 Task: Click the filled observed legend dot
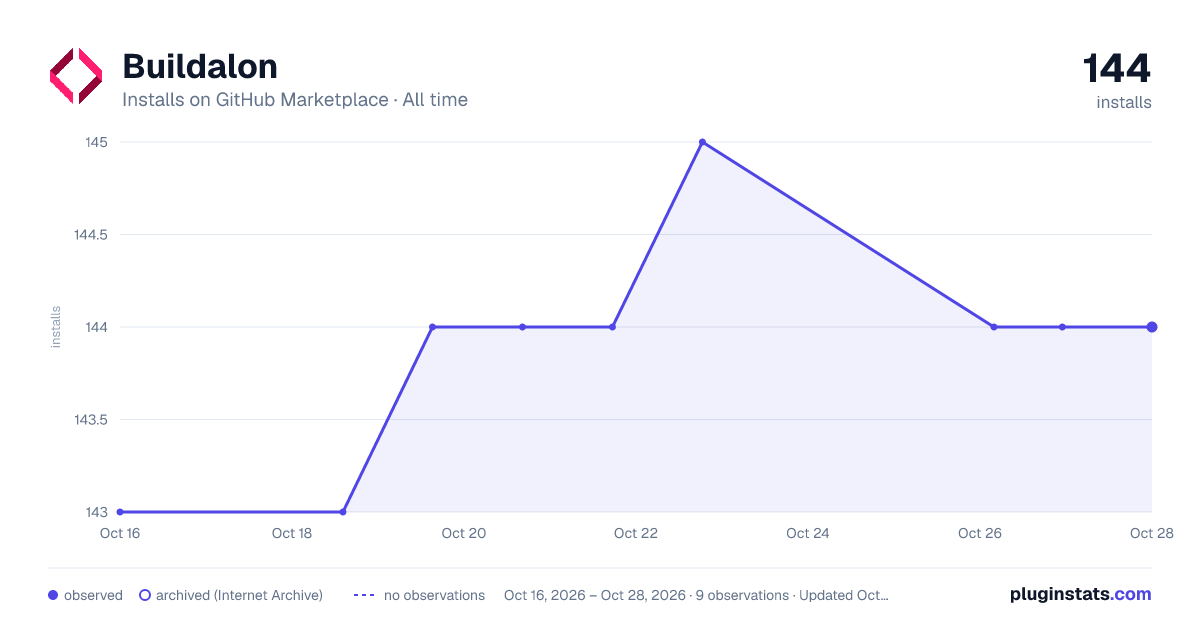(x=53, y=595)
